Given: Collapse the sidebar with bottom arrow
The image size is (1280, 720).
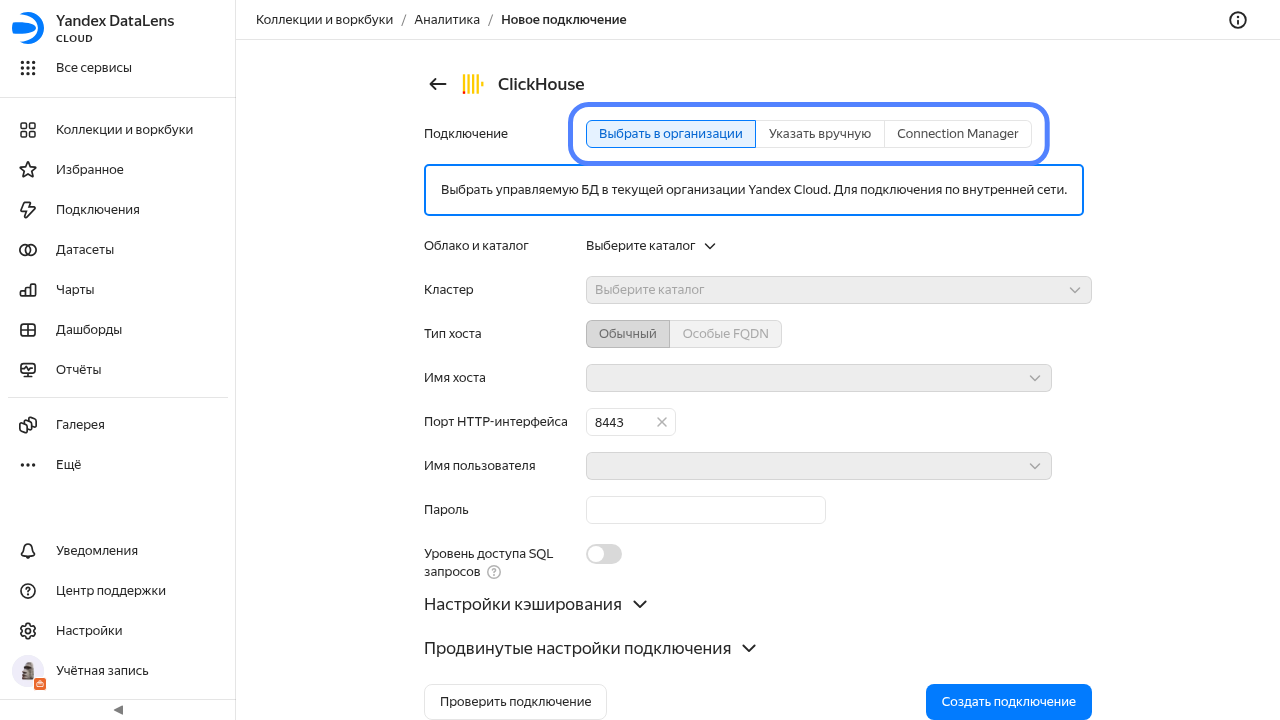Looking at the screenshot, I should pyautogui.click(x=118, y=710).
